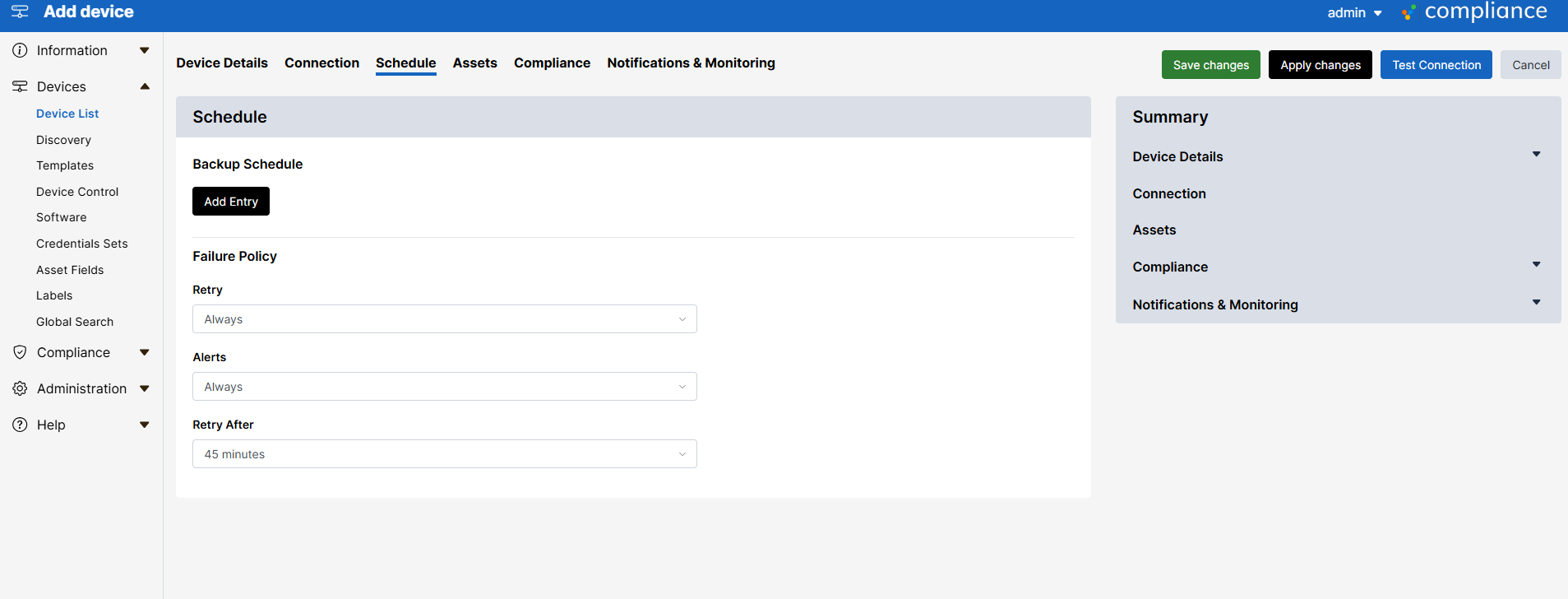Expand Device Details in Summary panel
This screenshot has height=599, width=1568.
pyautogui.click(x=1535, y=155)
